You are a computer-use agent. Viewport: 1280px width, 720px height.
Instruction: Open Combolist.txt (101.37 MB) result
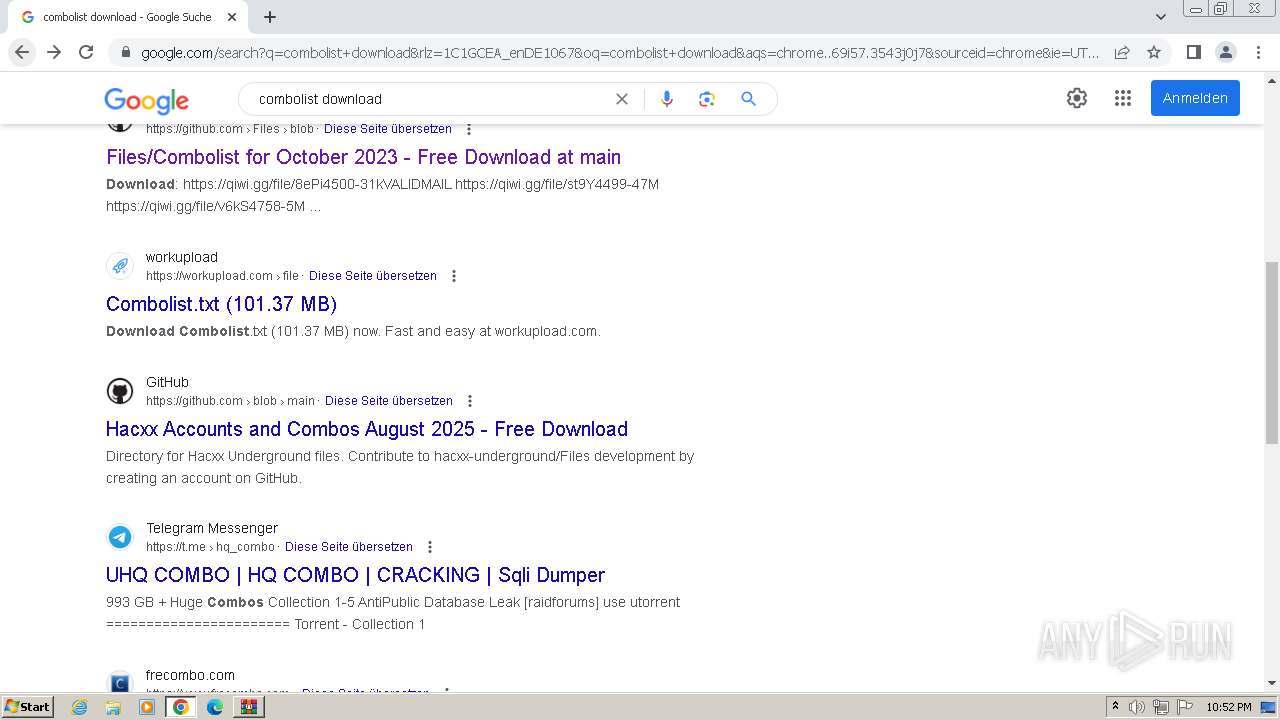tap(221, 304)
